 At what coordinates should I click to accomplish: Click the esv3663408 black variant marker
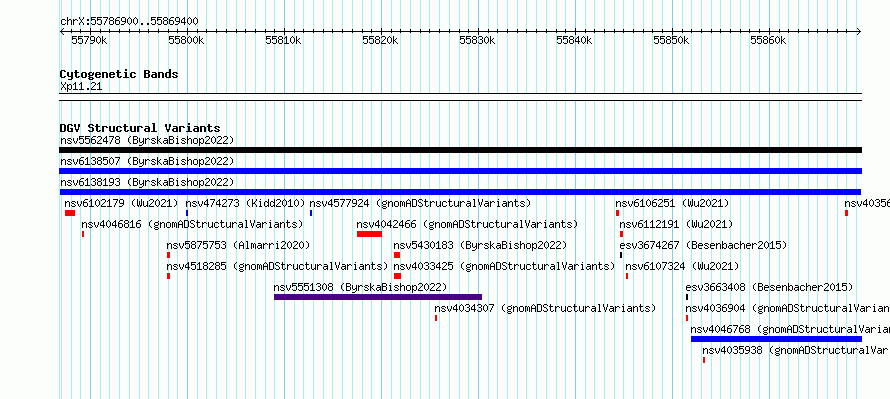click(x=687, y=297)
